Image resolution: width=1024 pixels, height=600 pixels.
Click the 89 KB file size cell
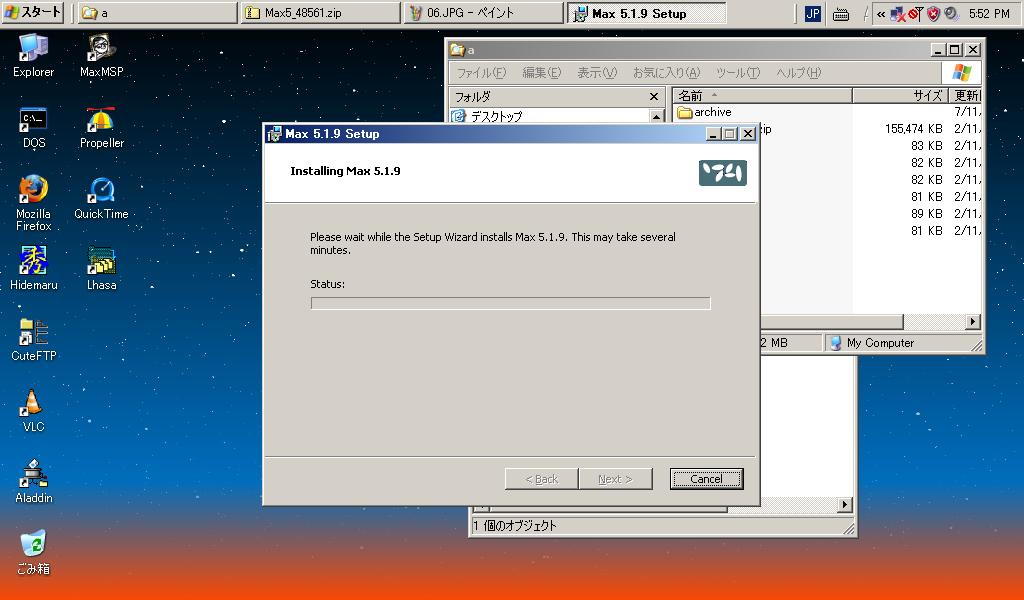(926, 214)
